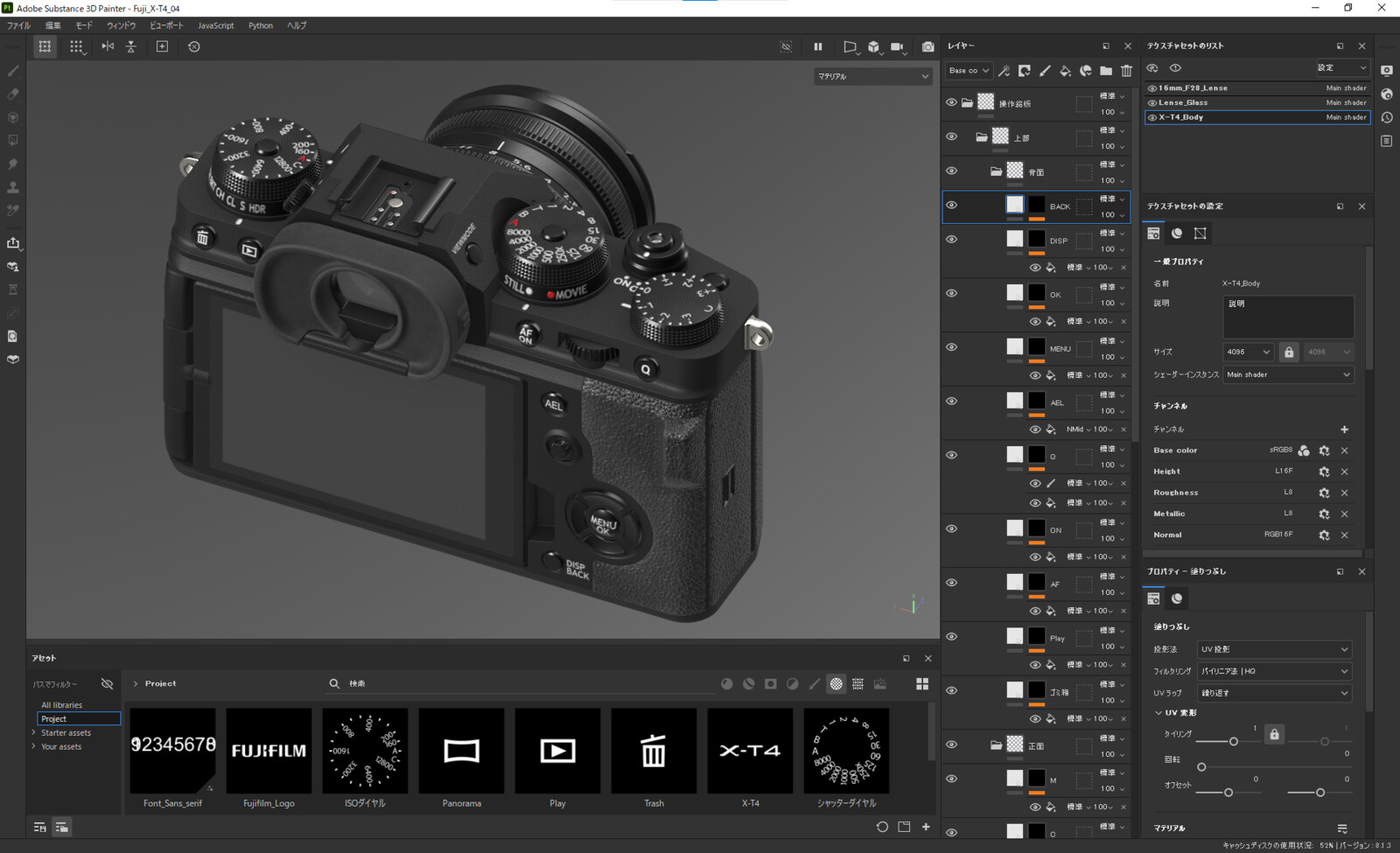1400x853 pixels.
Task: Open the ファイル menu
Action: click(18, 25)
